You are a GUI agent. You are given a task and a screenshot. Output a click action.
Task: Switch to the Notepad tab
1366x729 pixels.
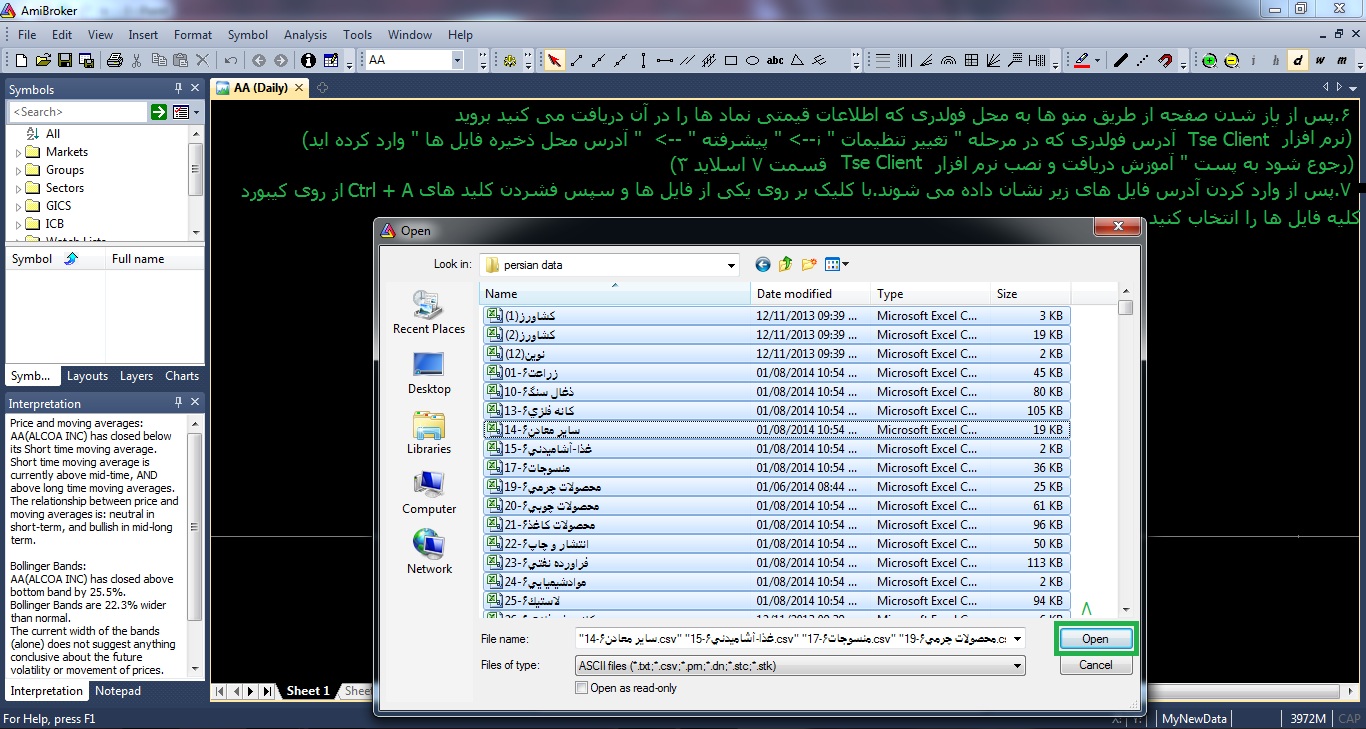pos(118,691)
